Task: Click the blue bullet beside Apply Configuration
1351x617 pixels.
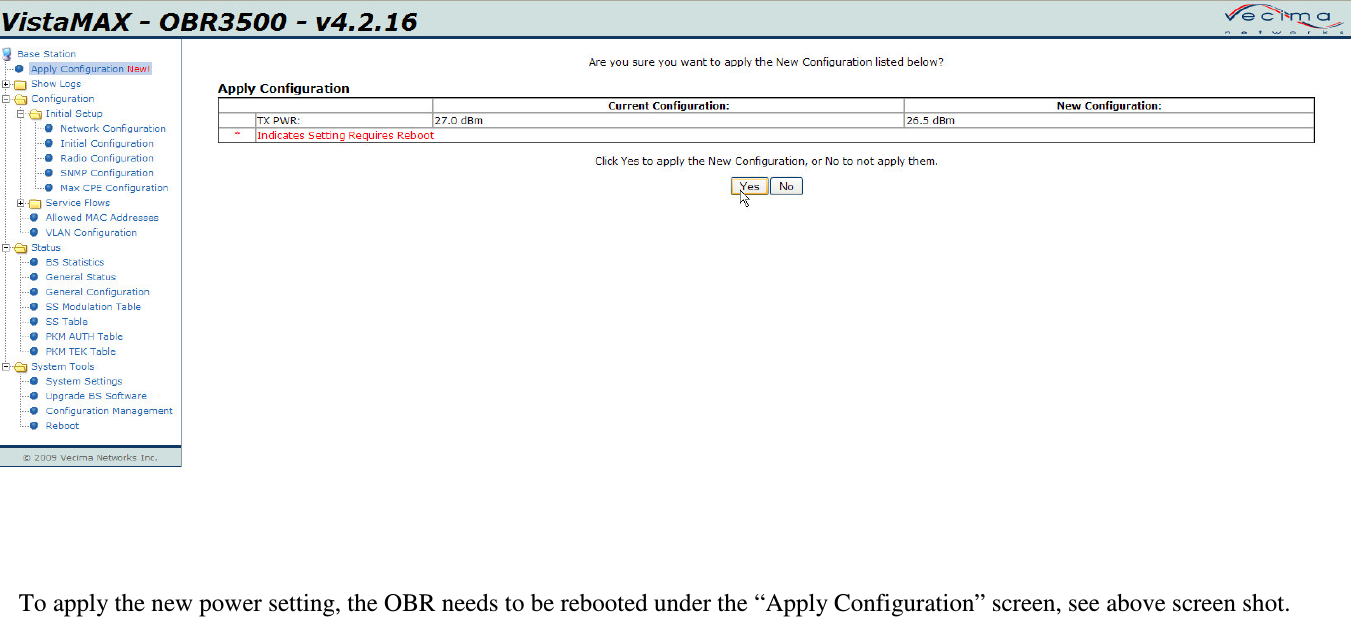Action: click(x=19, y=69)
